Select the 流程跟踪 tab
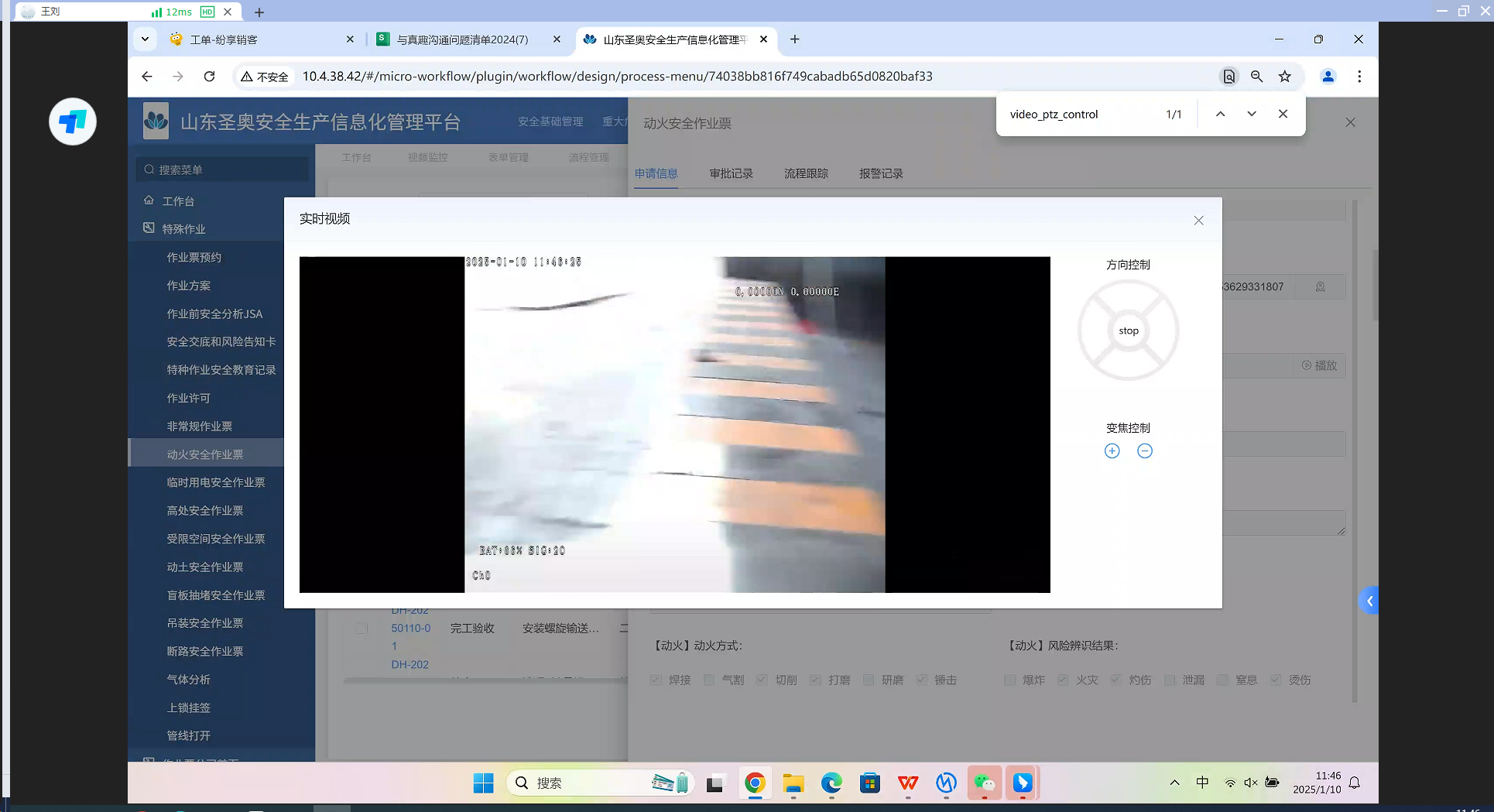Image resolution: width=1494 pixels, height=812 pixels. pos(806,173)
